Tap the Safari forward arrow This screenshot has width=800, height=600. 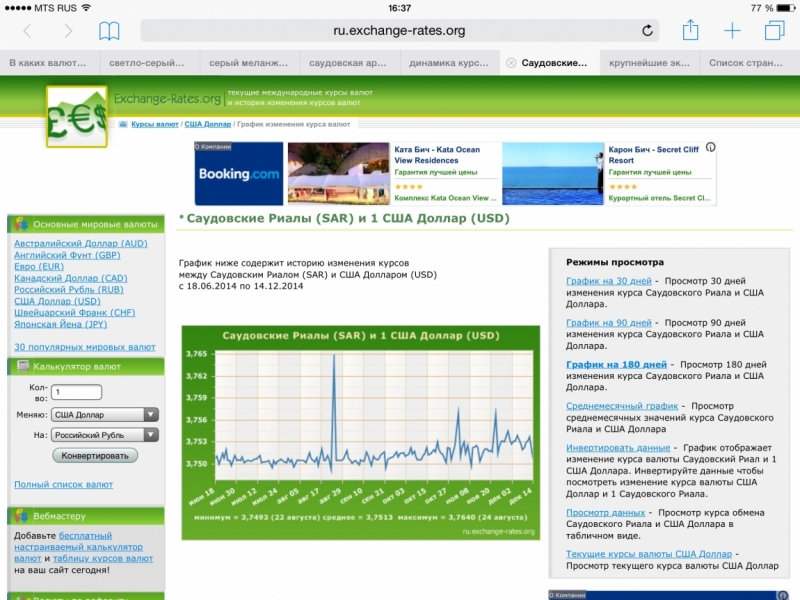tap(68, 31)
